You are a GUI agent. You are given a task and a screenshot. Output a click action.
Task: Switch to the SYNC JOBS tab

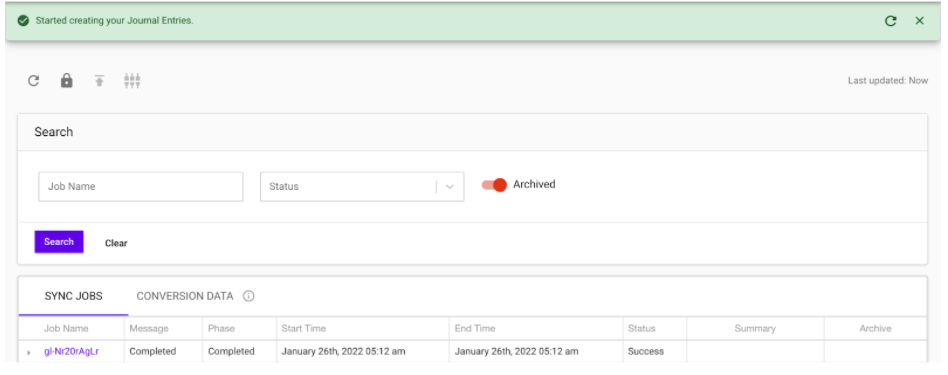point(74,296)
